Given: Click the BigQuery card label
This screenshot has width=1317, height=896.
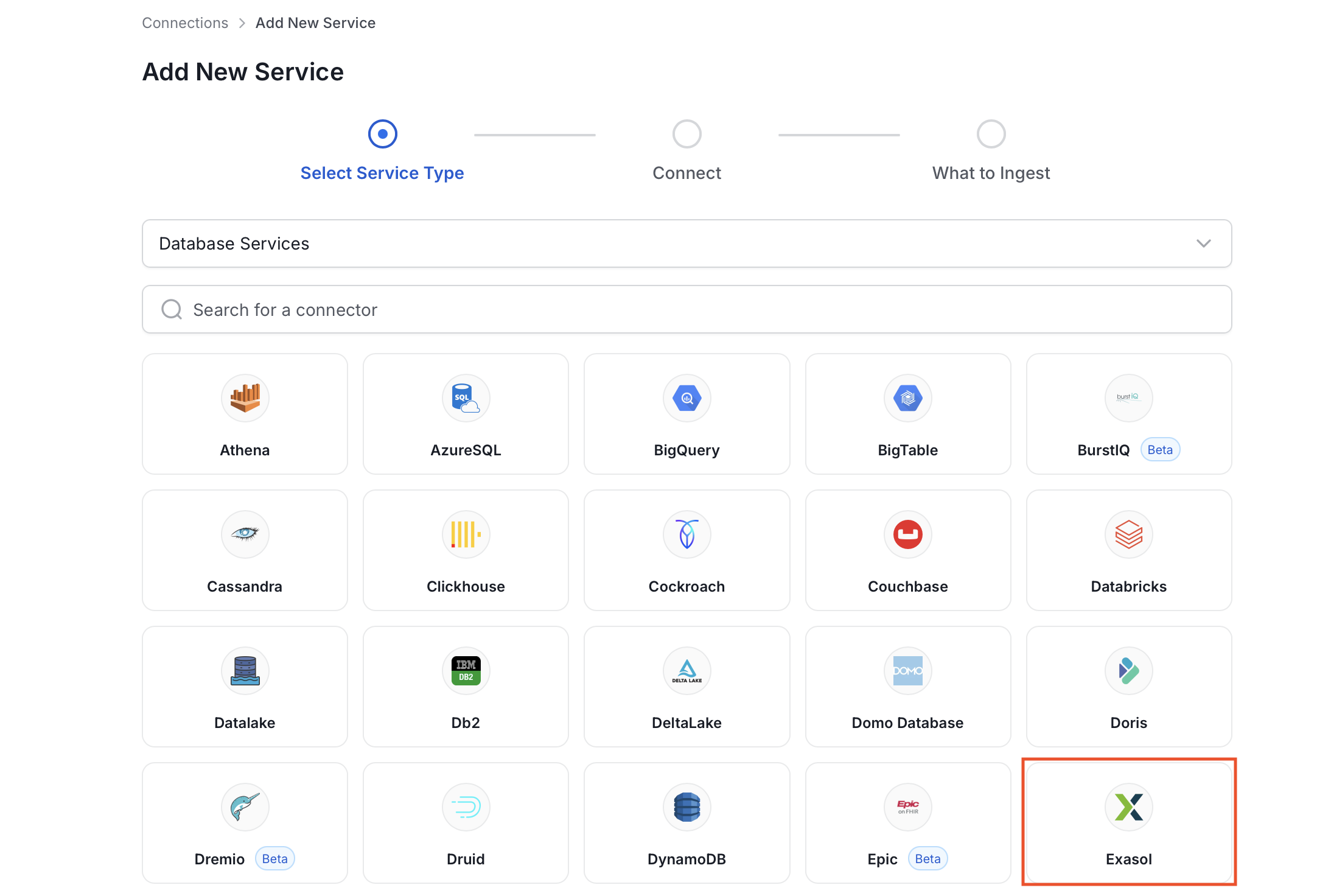Looking at the screenshot, I should pos(686,450).
